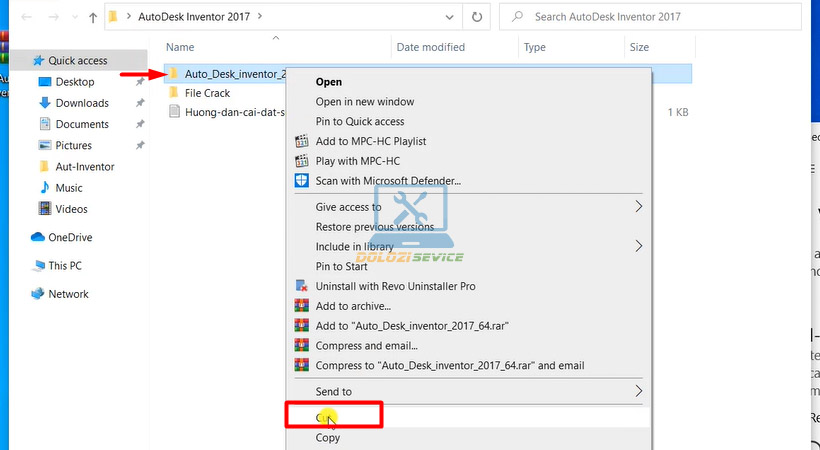Click the Network icon in sidebar
The image size is (820, 450).
[x=38, y=294]
